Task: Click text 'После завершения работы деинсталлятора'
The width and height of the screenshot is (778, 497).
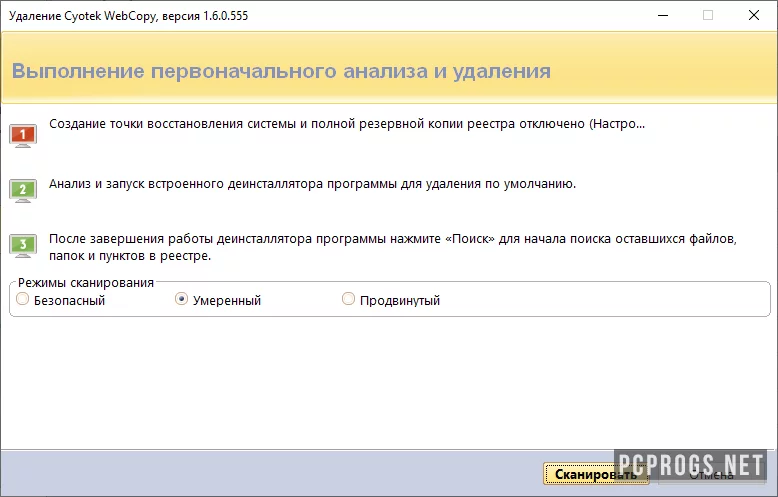Action: [x=181, y=239]
